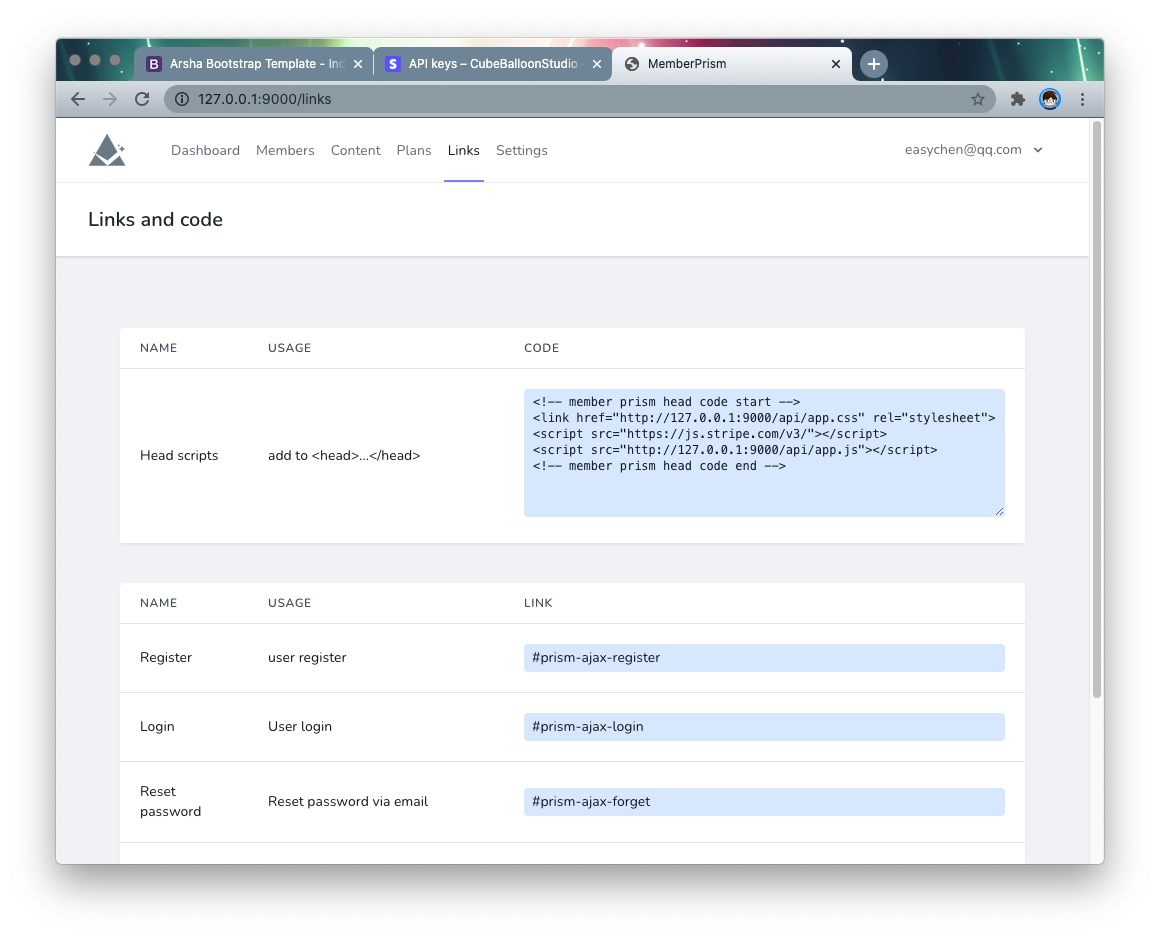The image size is (1160, 938).
Task: Click the address bar URL
Action: coord(265,99)
